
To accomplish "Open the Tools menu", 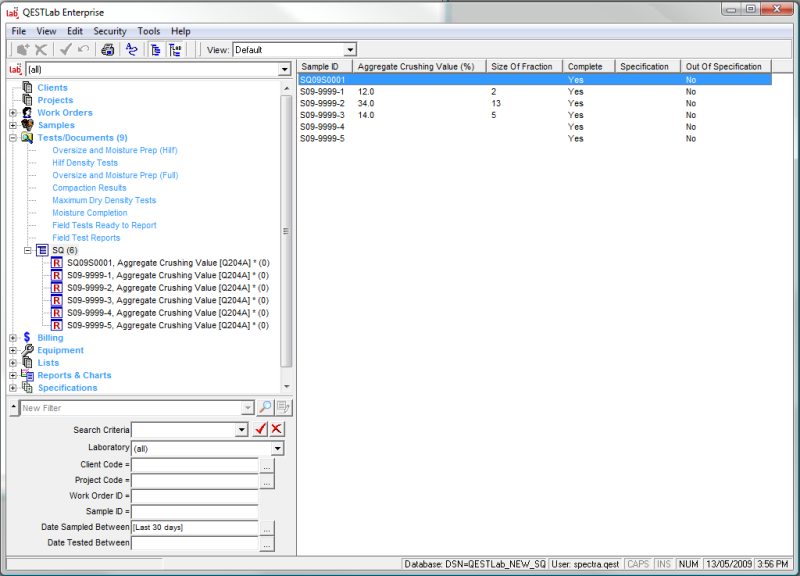I will [x=148, y=30].
